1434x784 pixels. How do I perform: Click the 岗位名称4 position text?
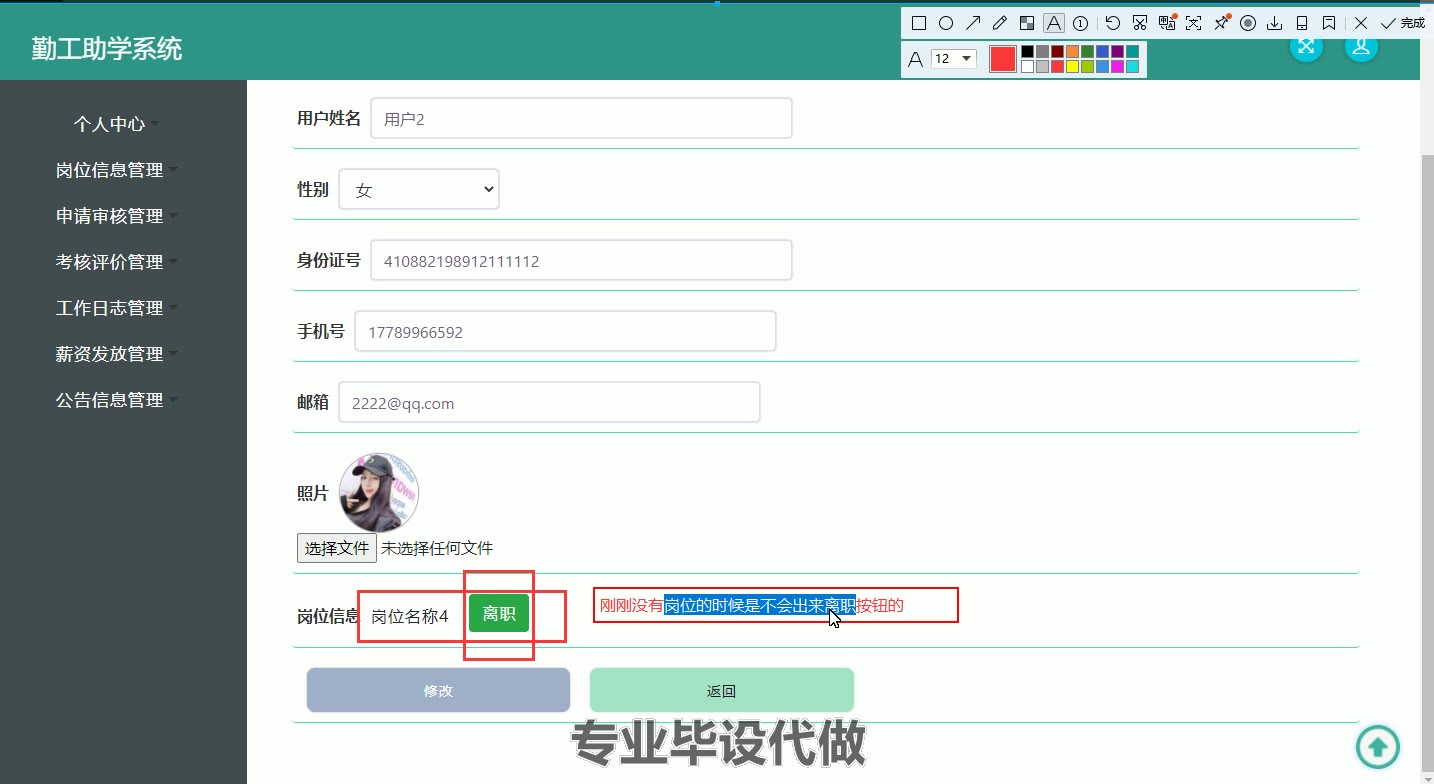click(410, 616)
